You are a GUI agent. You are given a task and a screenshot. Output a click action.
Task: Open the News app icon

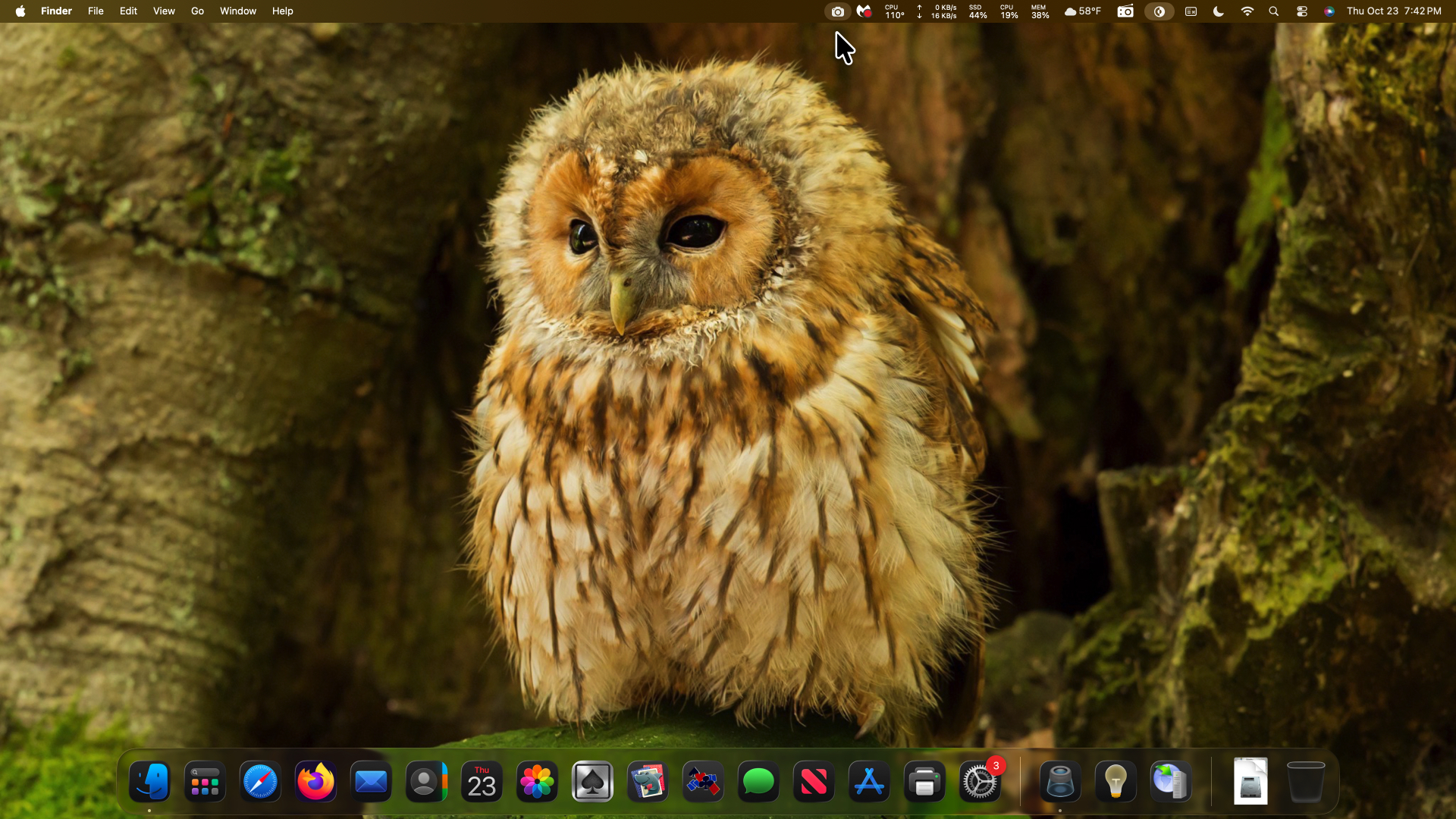(814, 782)
